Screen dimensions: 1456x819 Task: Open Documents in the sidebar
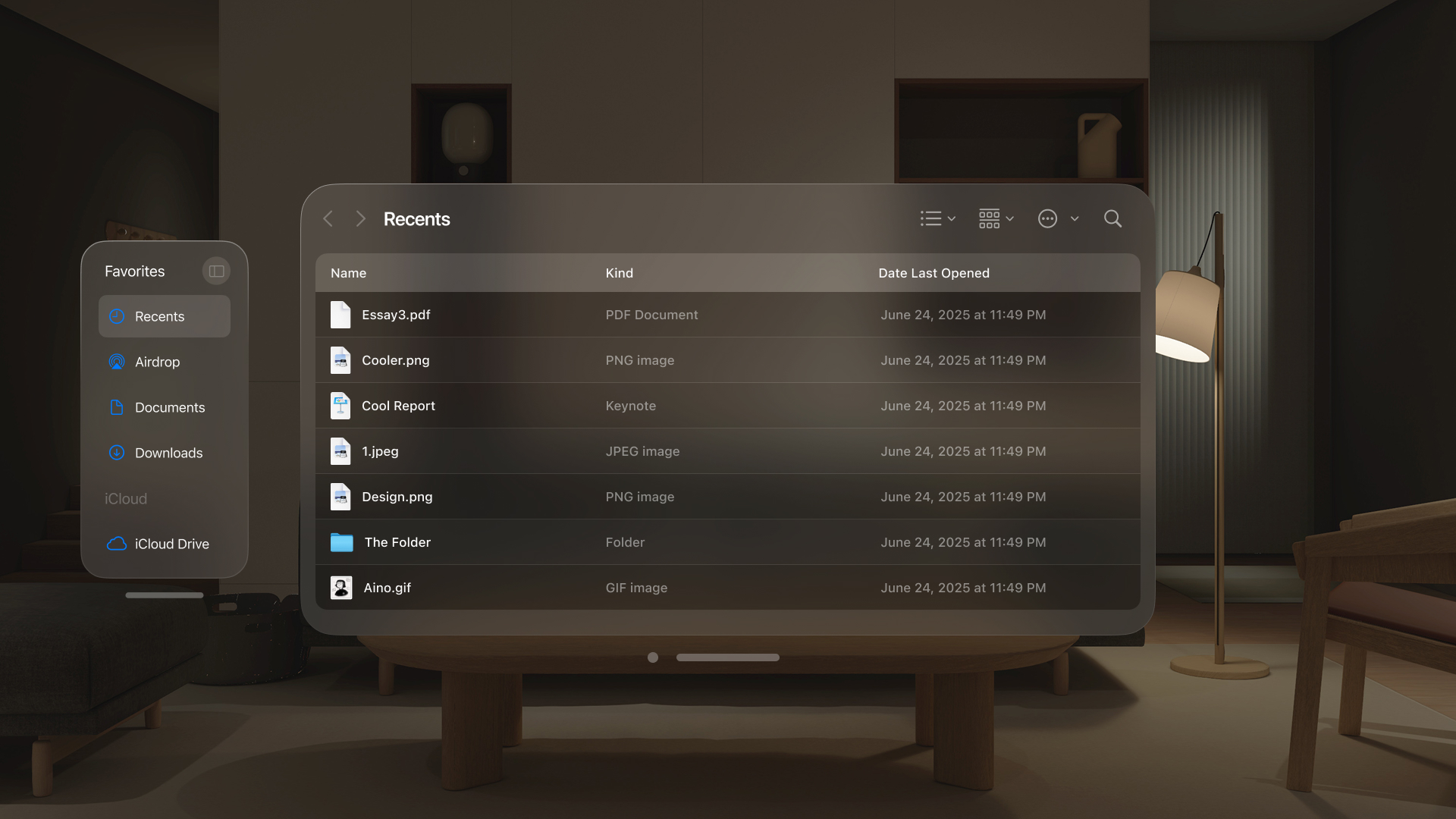169,408
